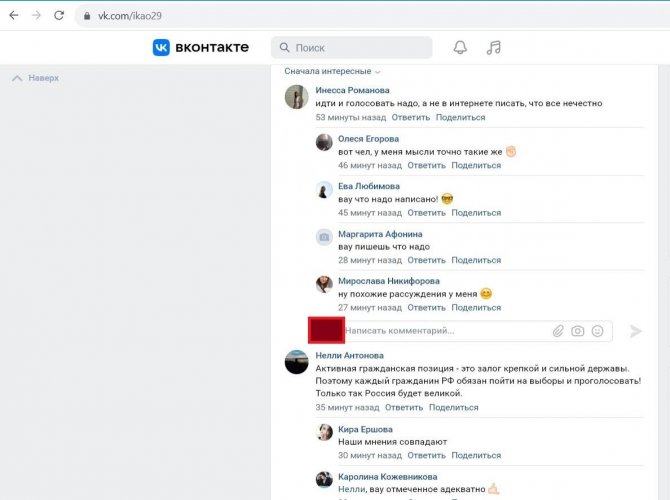Viewport: 670px width, 500px height.
Task: Open Мирослава Никифорова's profile link
Action: pos(388,282)
